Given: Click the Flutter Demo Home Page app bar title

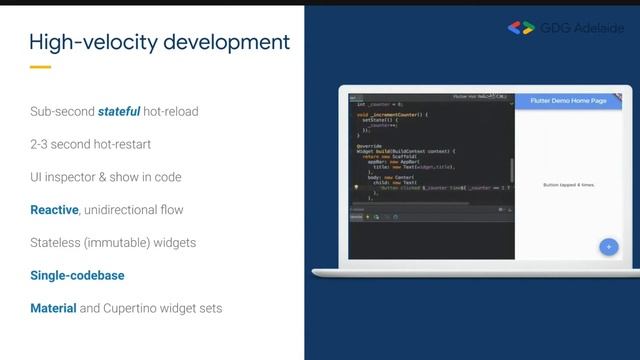Looking at the screenshot, I should [x=568, y=101].
